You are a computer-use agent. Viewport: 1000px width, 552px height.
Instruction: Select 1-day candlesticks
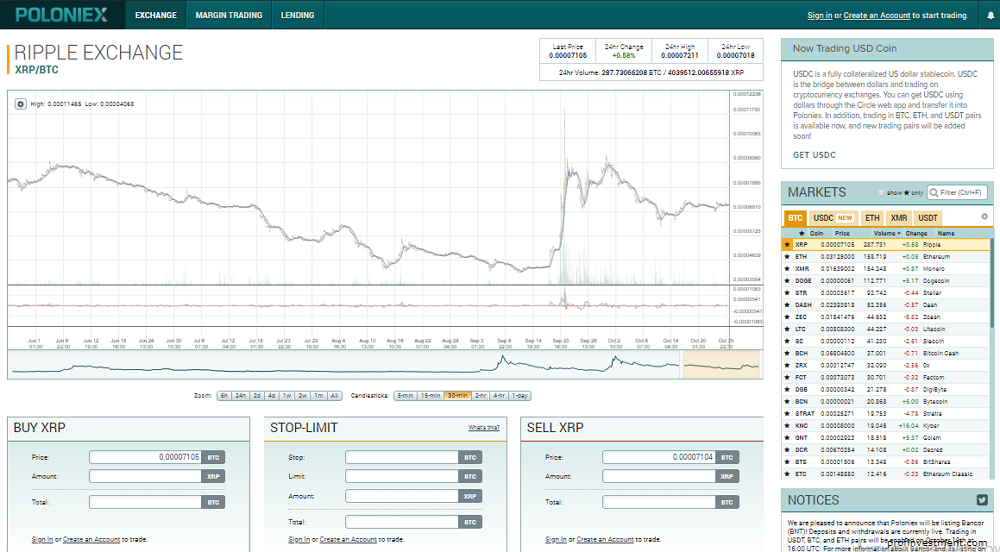[x=520, y=396]
